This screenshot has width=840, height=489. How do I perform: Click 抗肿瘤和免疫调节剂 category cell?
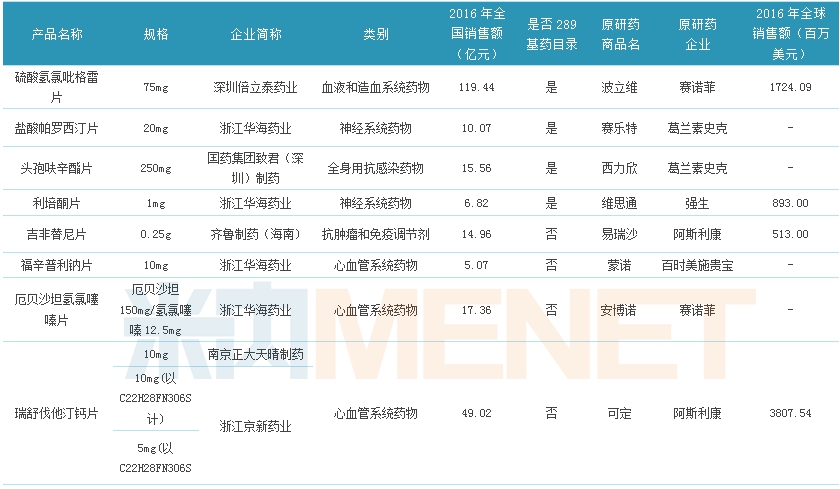click(376, 234)
